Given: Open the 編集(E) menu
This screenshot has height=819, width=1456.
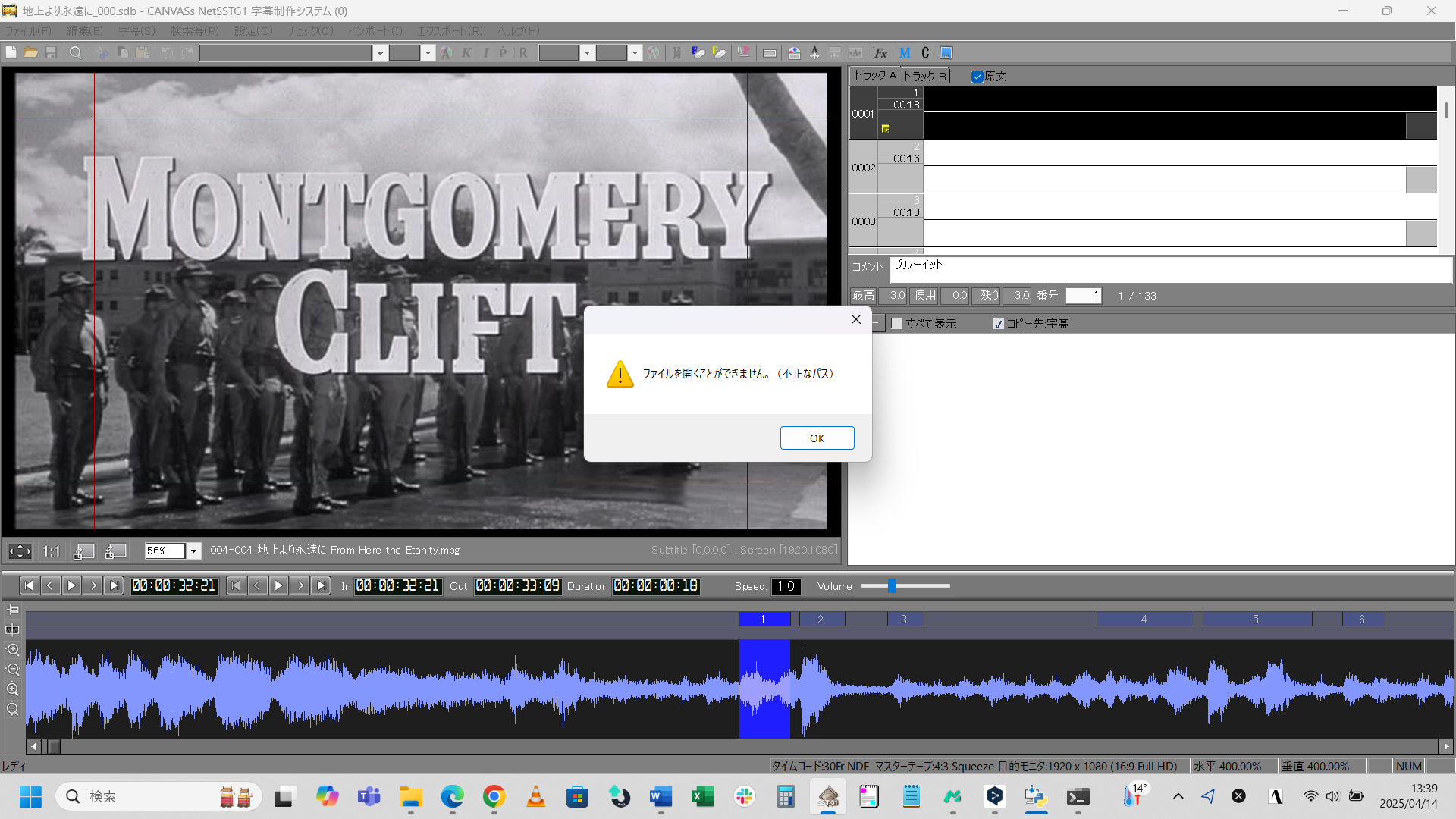Looking at the screenshot, I should pyautogui.click(x=85, y=31).
